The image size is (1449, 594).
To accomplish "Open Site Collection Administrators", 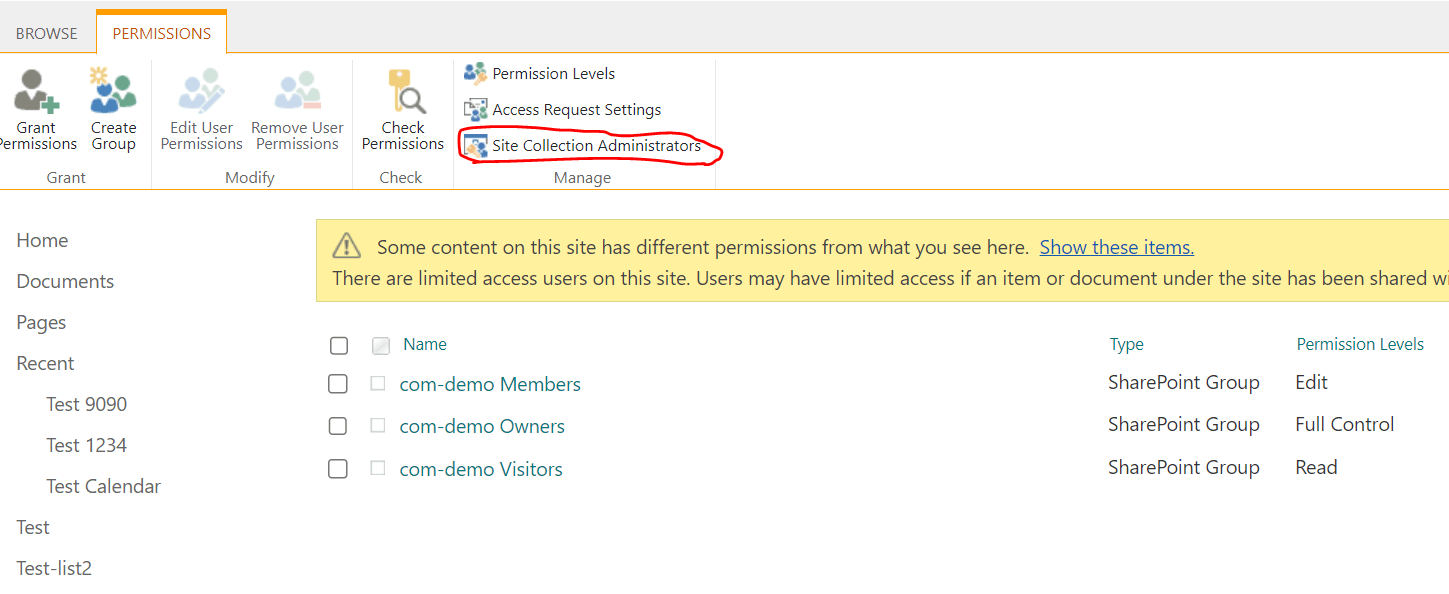I will 583,146.
